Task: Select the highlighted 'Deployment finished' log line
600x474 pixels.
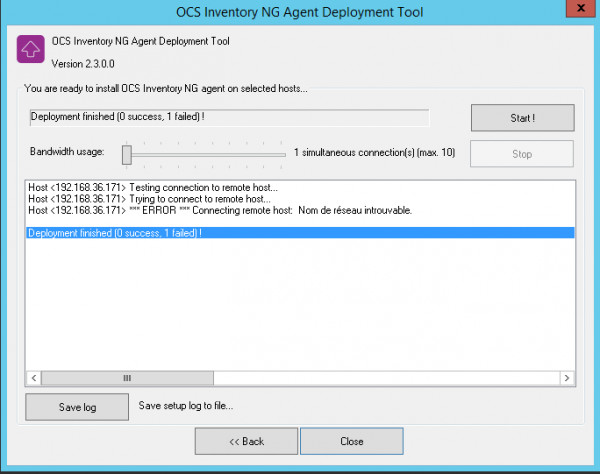Action: (x=300, y=233)
